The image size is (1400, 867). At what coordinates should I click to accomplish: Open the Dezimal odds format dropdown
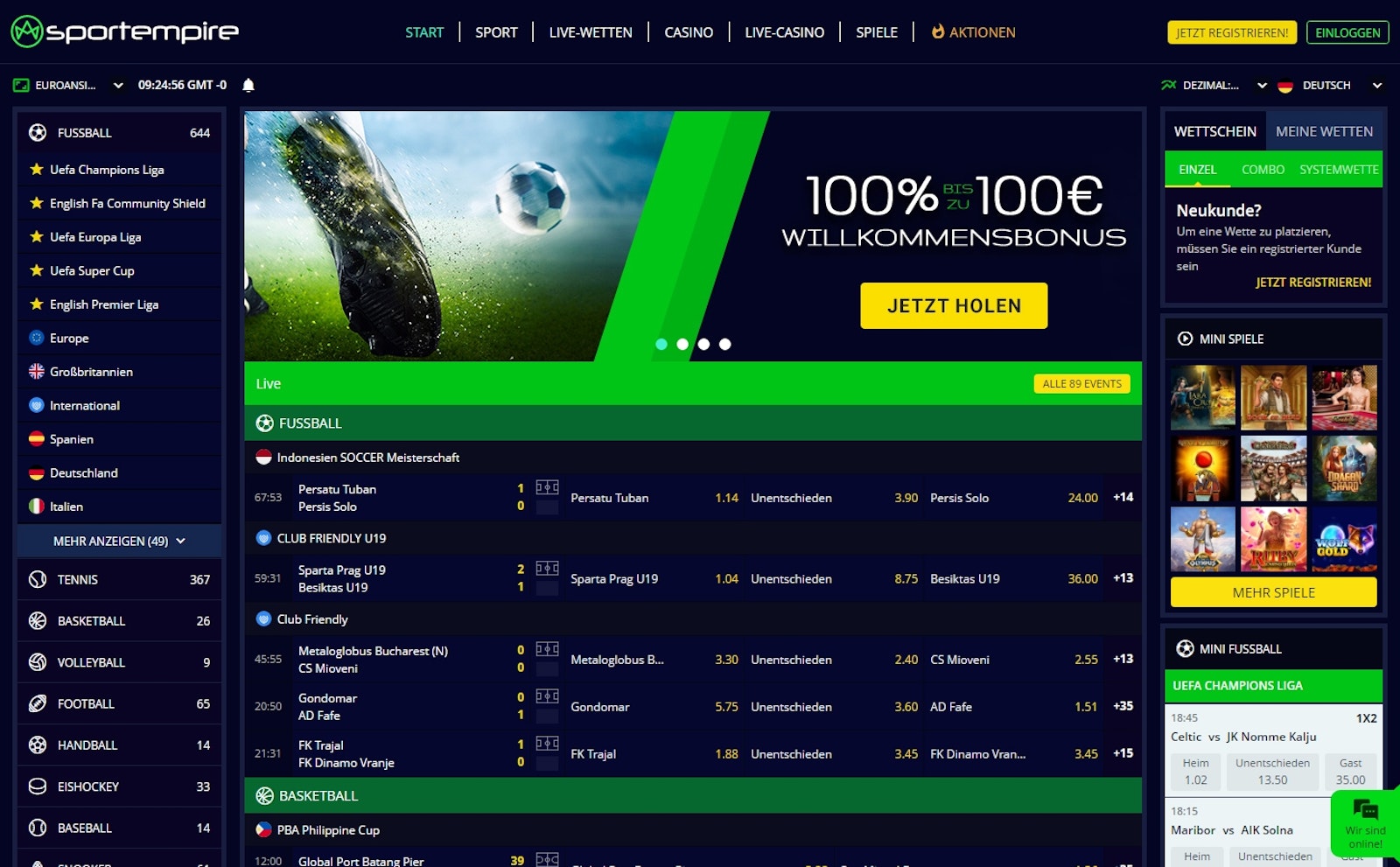click(x=1214, y=85)
